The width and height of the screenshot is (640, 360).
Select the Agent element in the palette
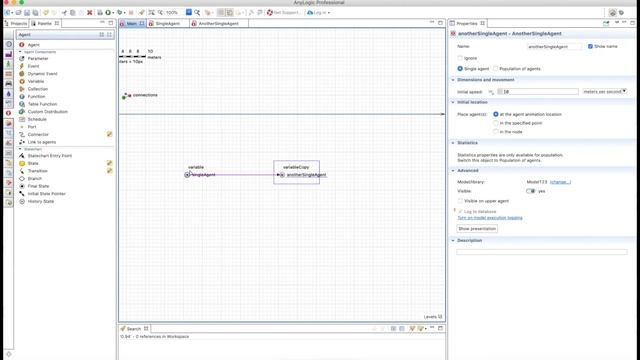point(33,45)
